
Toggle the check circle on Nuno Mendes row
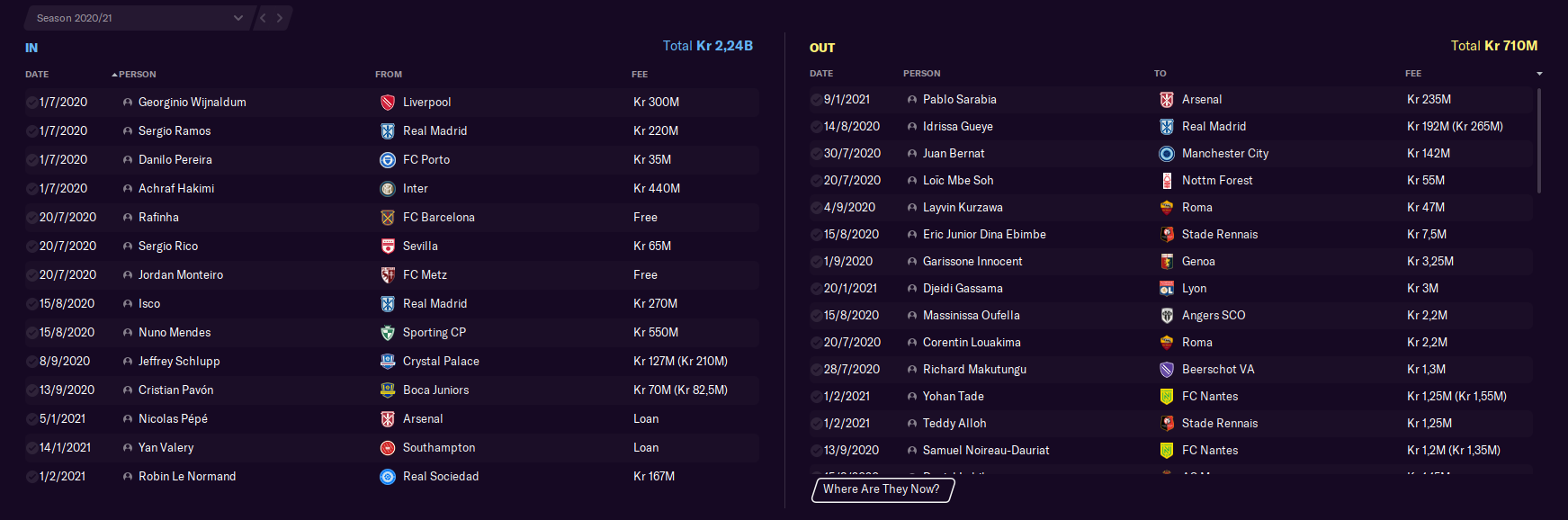[31, 333]
